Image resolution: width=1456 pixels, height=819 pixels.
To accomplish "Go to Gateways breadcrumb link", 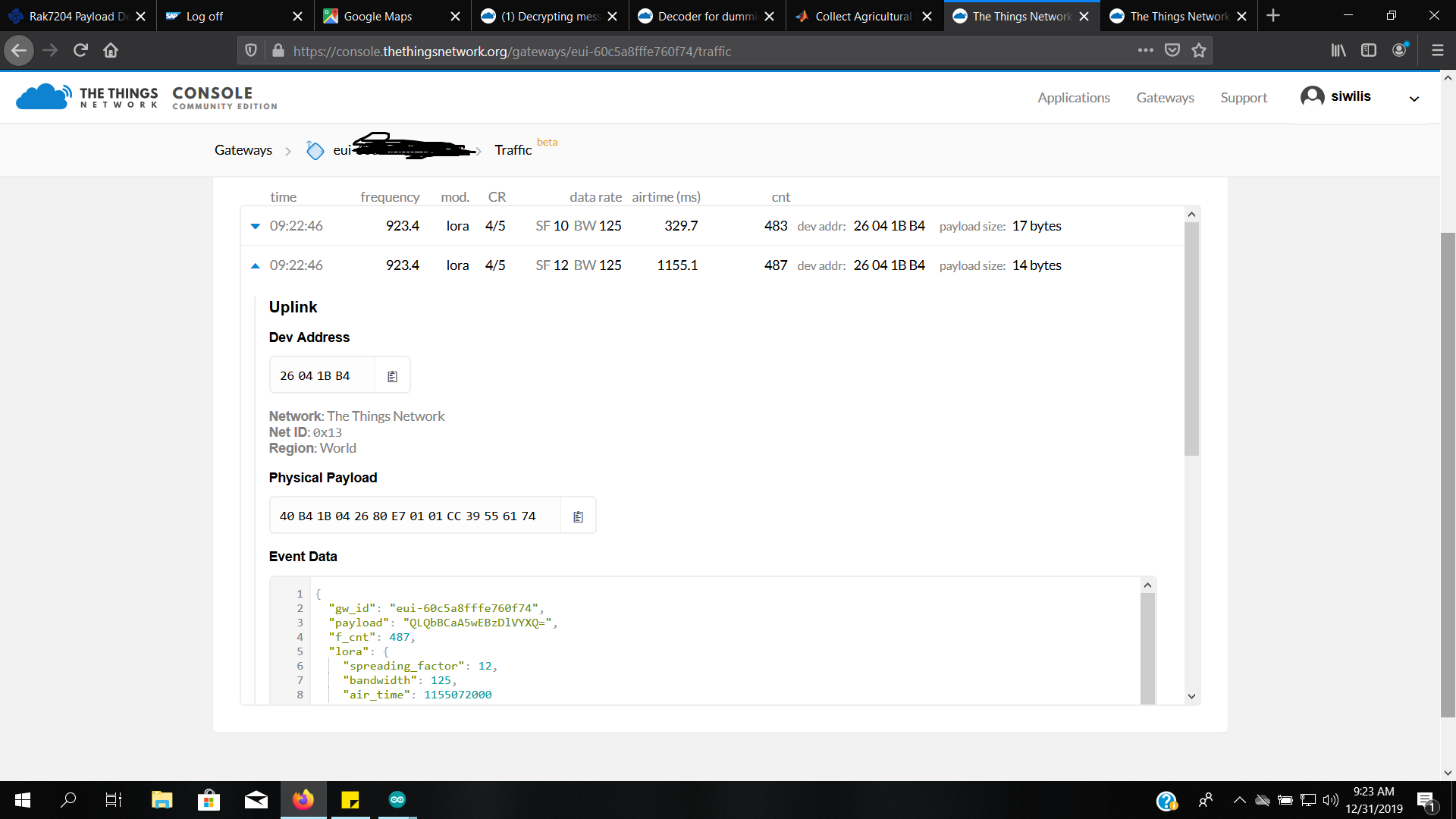I will 243,150.
